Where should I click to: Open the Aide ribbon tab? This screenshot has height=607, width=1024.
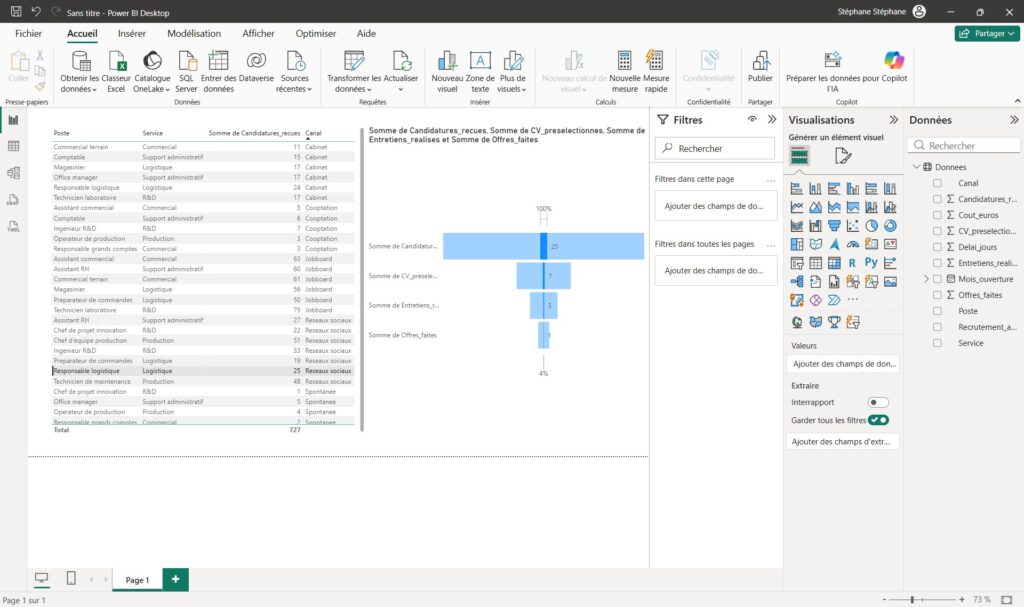(366, 33)
